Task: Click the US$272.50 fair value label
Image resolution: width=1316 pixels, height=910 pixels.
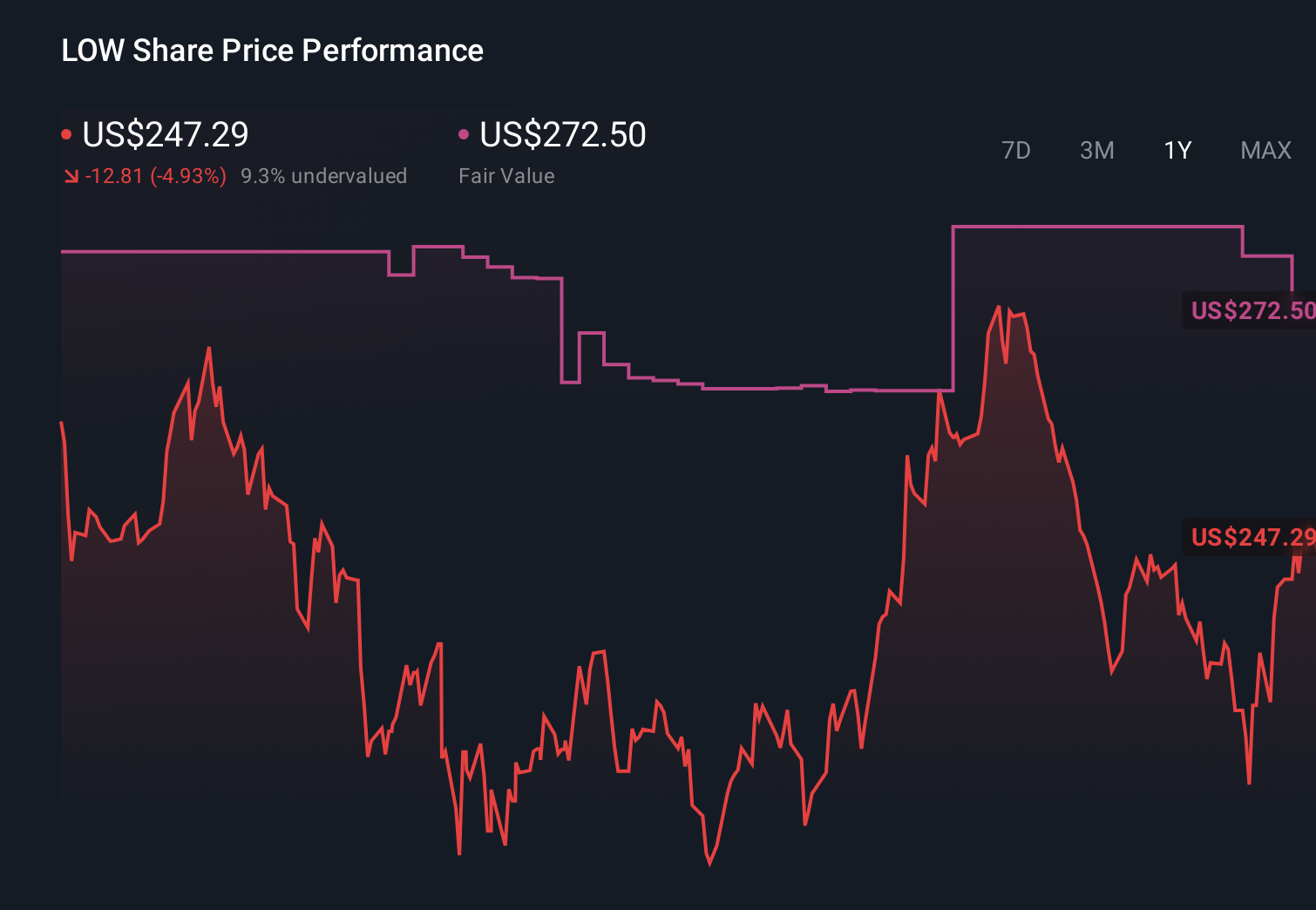Action: click(x=1251, y=310)
